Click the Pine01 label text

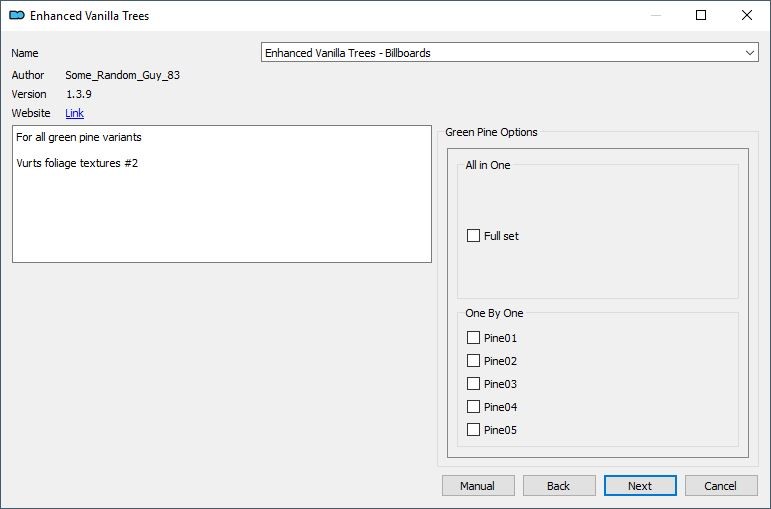click(x=501, y=338)
